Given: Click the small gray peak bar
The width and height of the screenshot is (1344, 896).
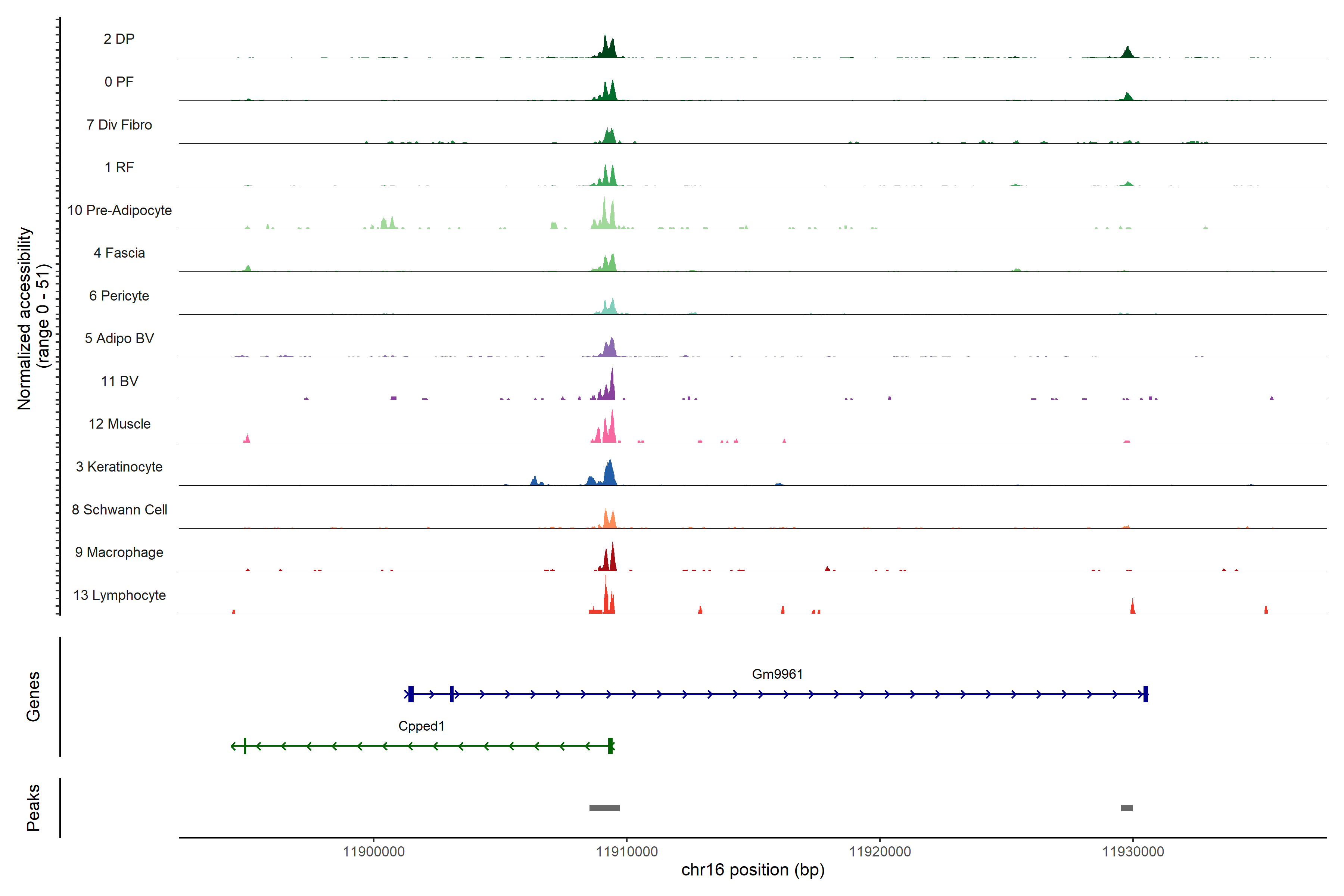Looking at the screenshot, I should (x=1126, y=808).
